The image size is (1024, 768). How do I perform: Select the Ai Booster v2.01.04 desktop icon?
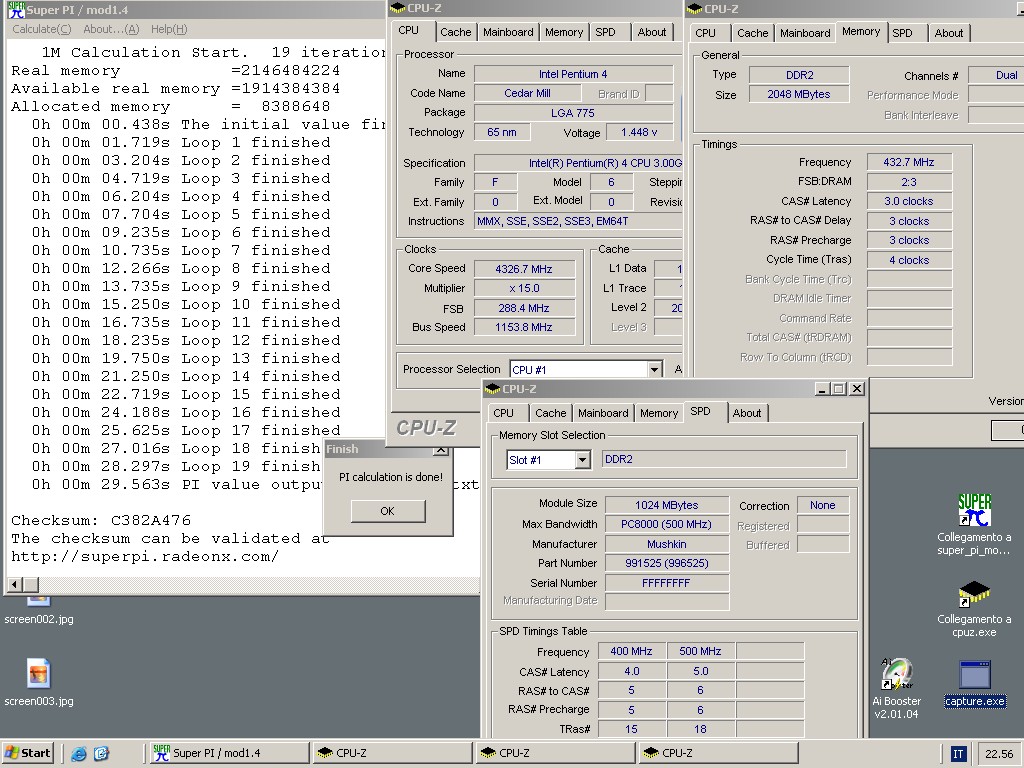click(897, 688)
